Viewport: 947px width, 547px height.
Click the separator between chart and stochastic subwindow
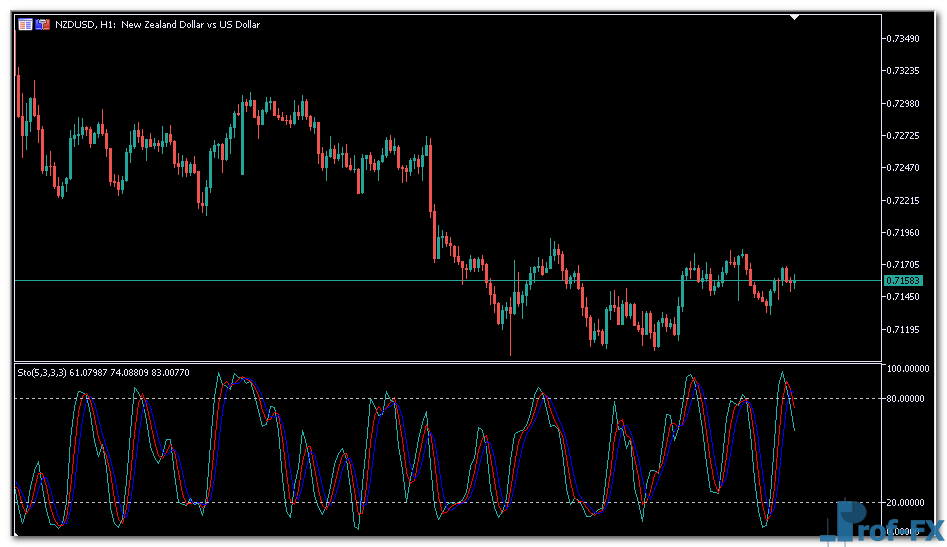[x=450, y=362]
